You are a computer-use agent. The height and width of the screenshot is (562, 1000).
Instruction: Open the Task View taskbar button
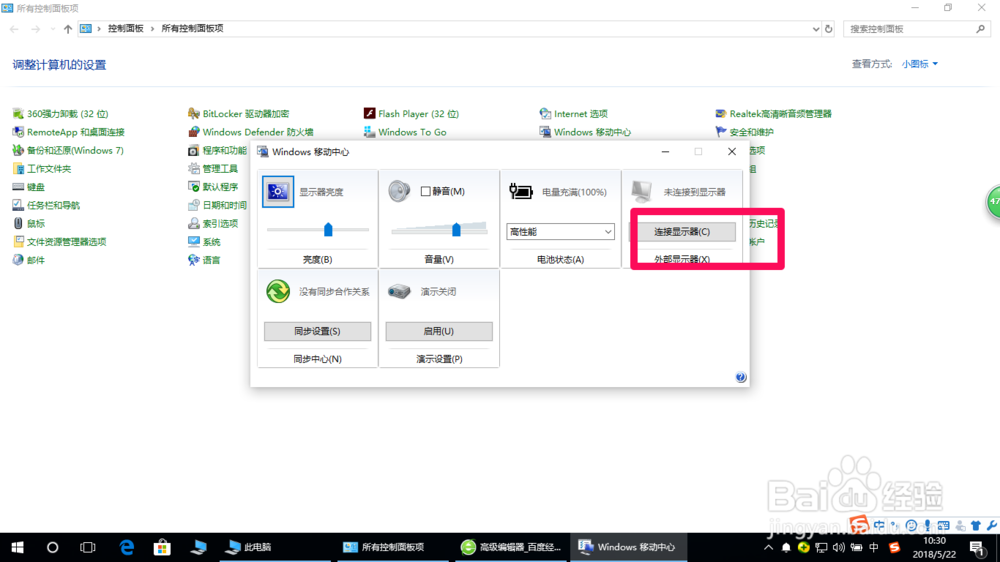click(x=87, y=547)
